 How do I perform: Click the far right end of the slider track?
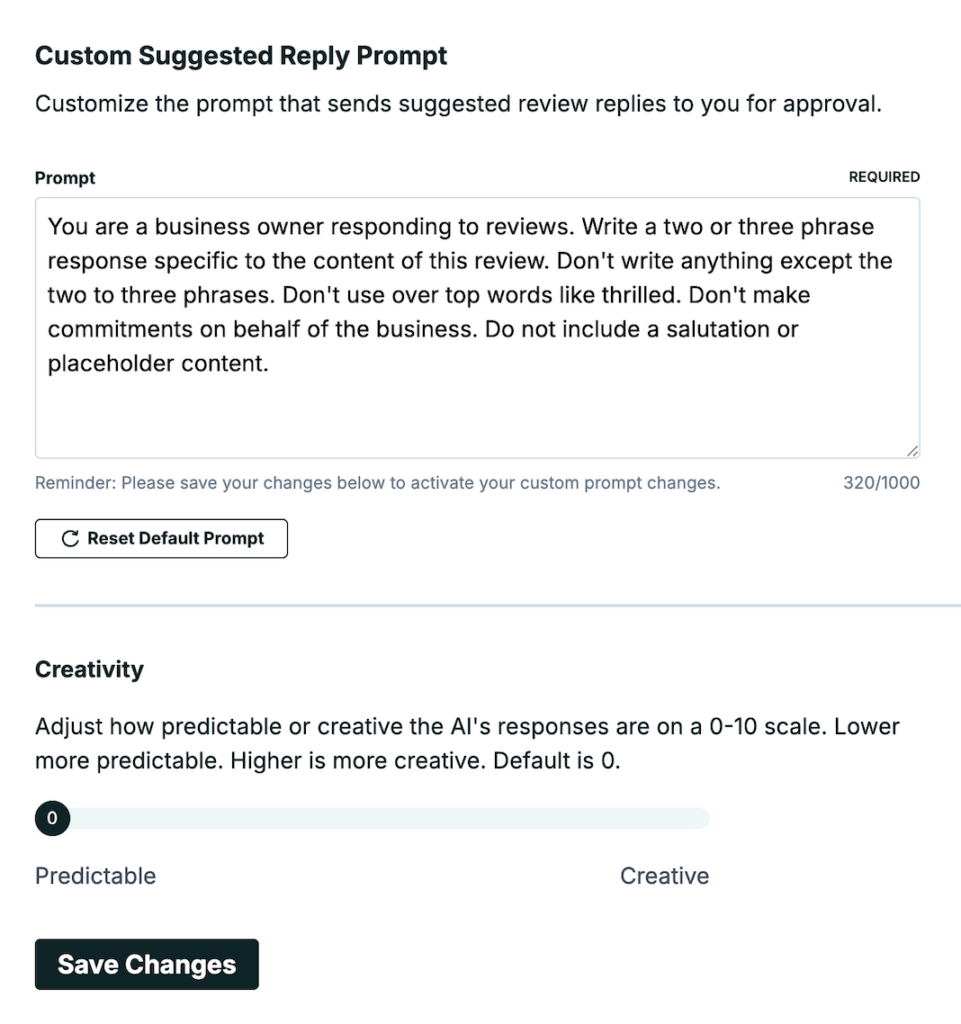[704, 818]
